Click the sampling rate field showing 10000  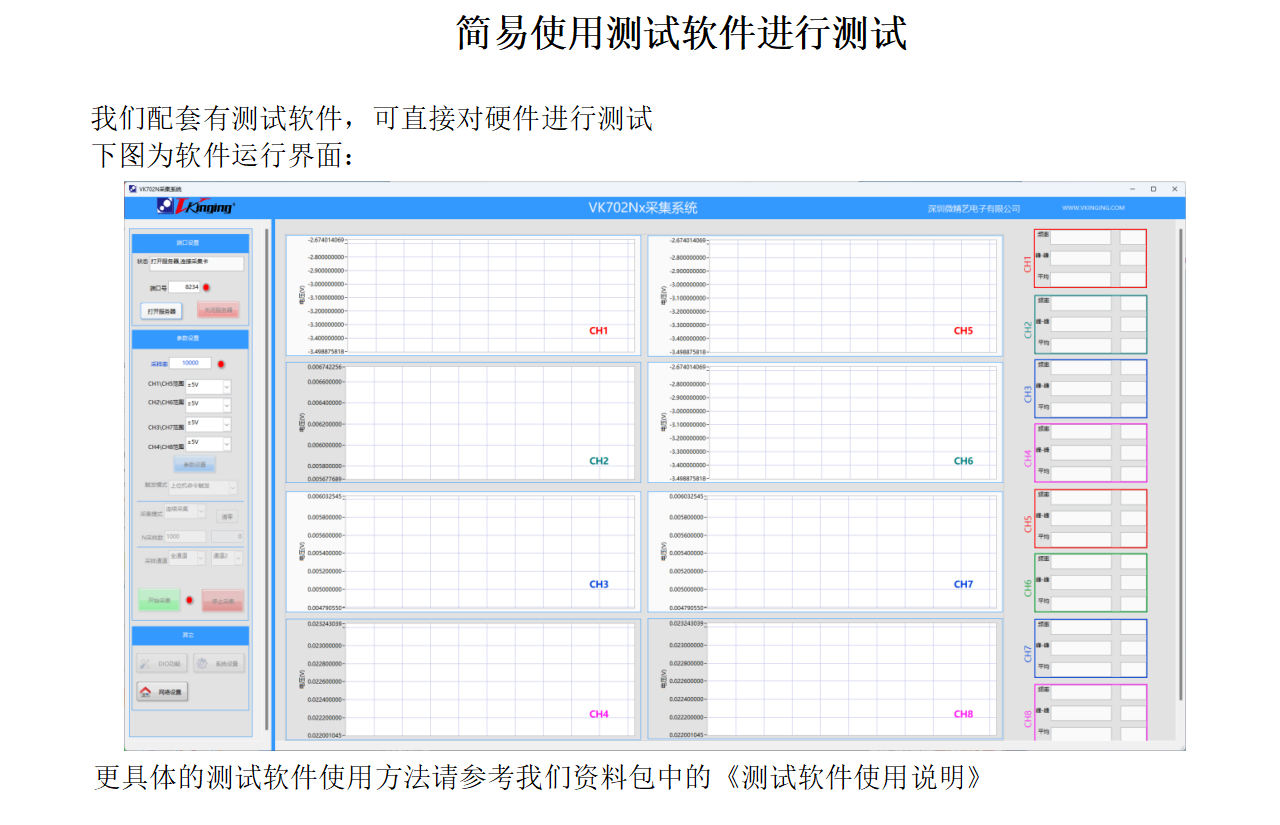190,364
